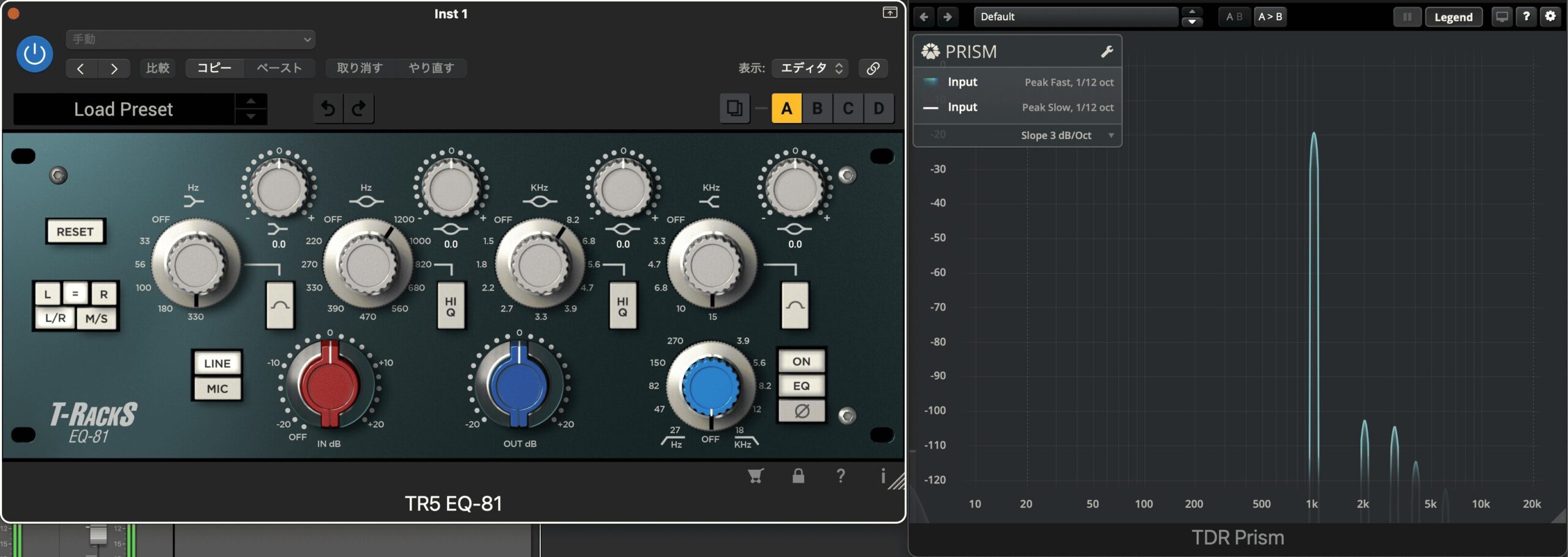Toggle the EQ button on
The image size is (1568, 557).
801,386
